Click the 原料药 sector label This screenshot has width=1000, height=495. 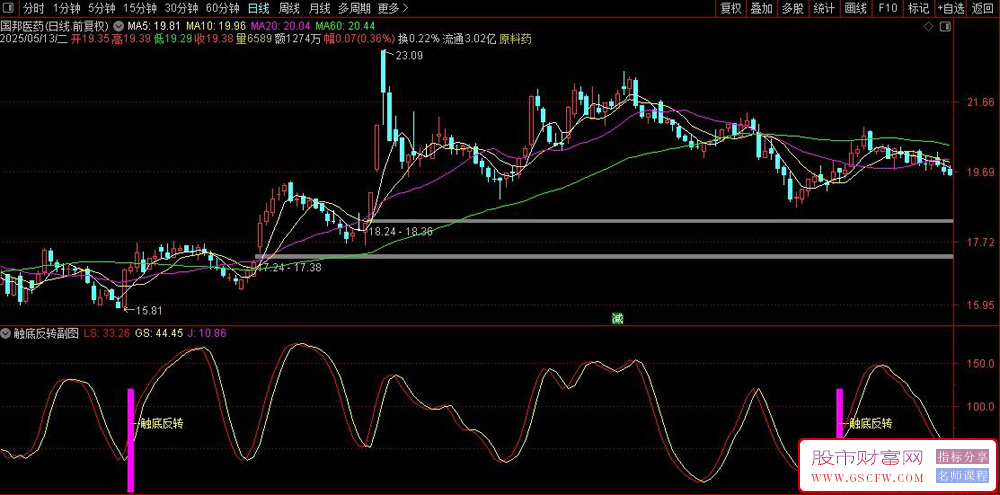pos(516,39)
